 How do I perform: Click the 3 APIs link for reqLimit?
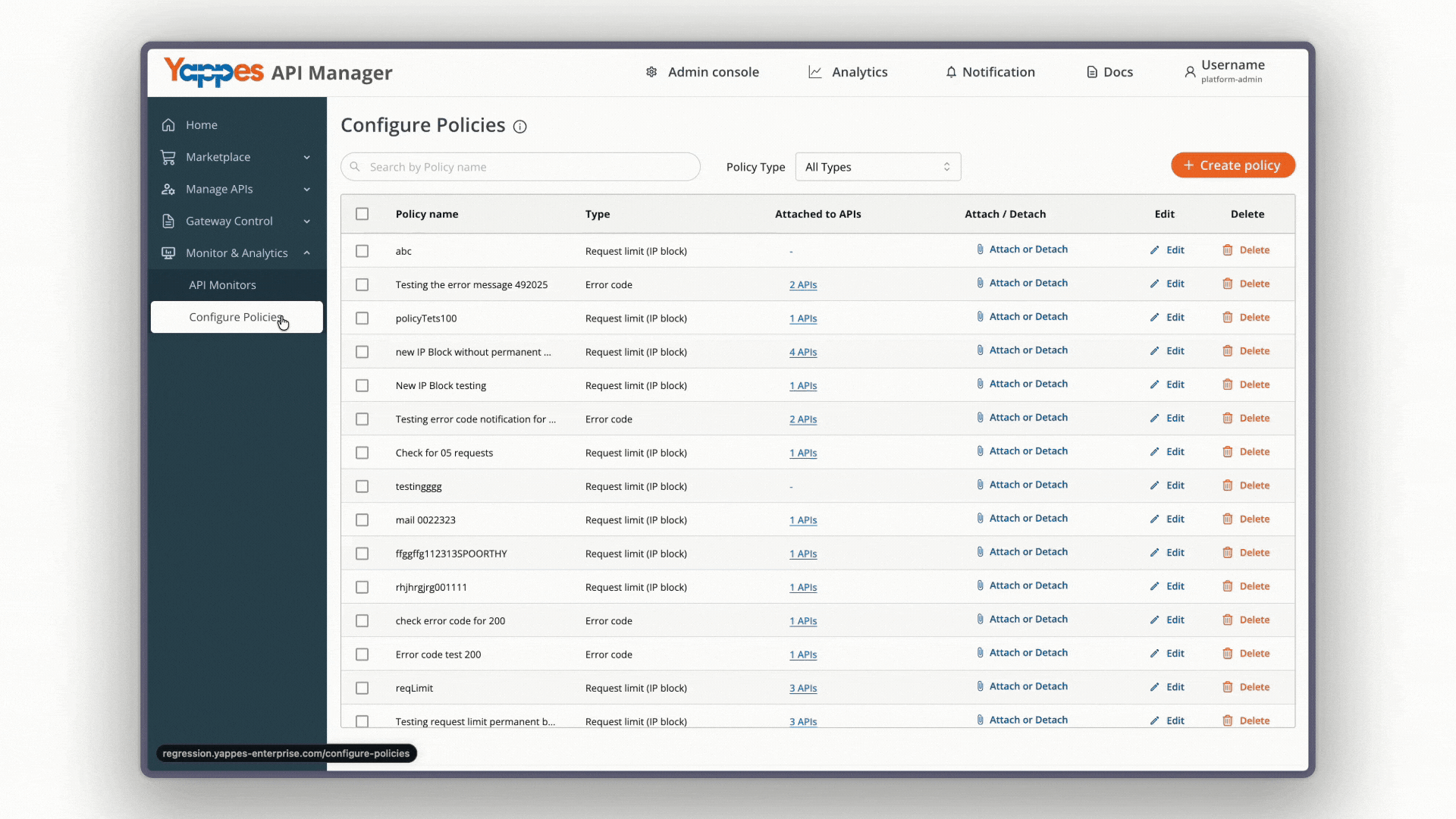coord(803,689)
